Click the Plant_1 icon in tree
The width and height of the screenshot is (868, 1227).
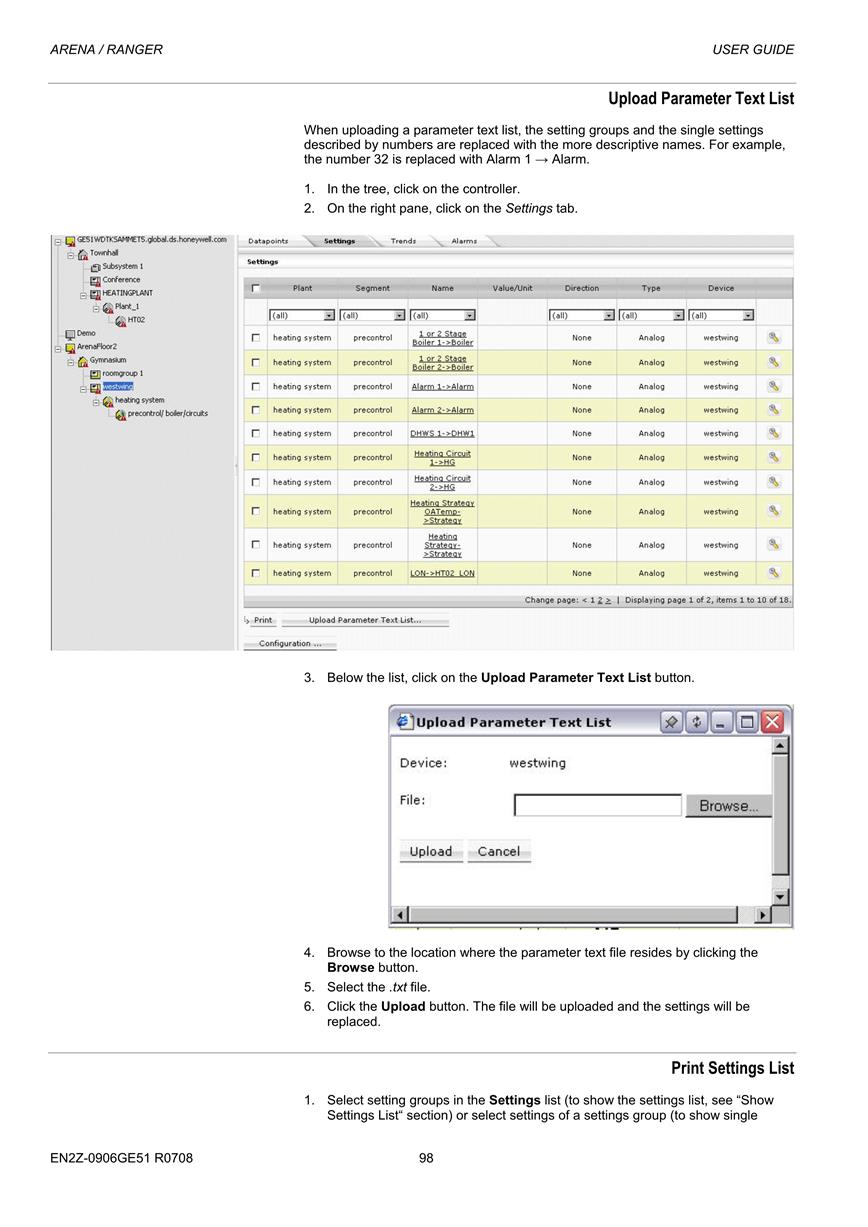108,308
